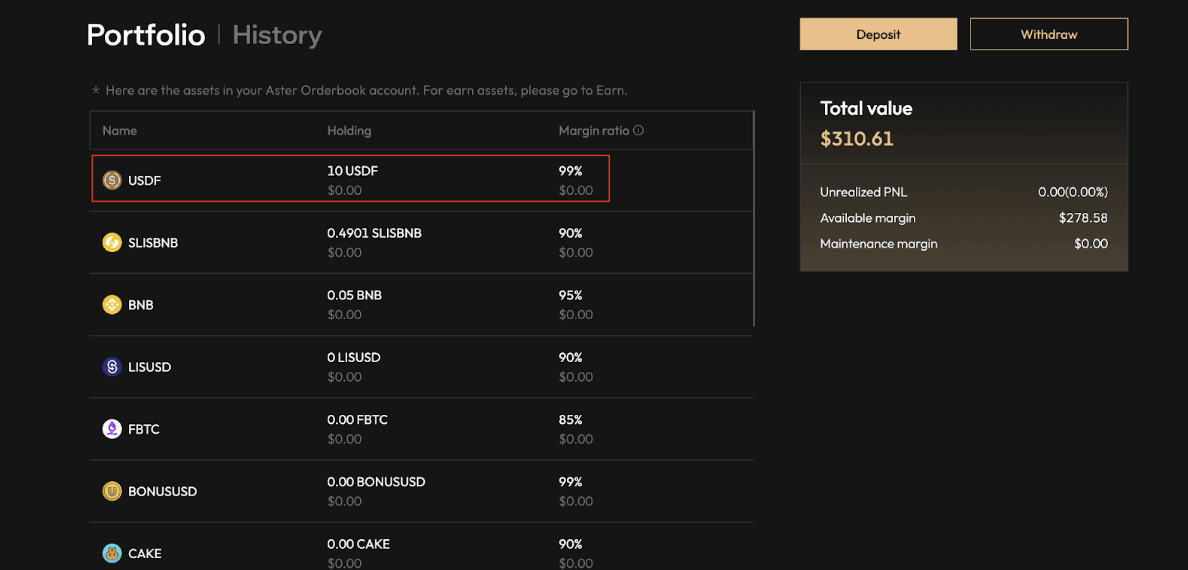Click the Total value amount $310.61
1188x570 pixels.
click(857, 139)
